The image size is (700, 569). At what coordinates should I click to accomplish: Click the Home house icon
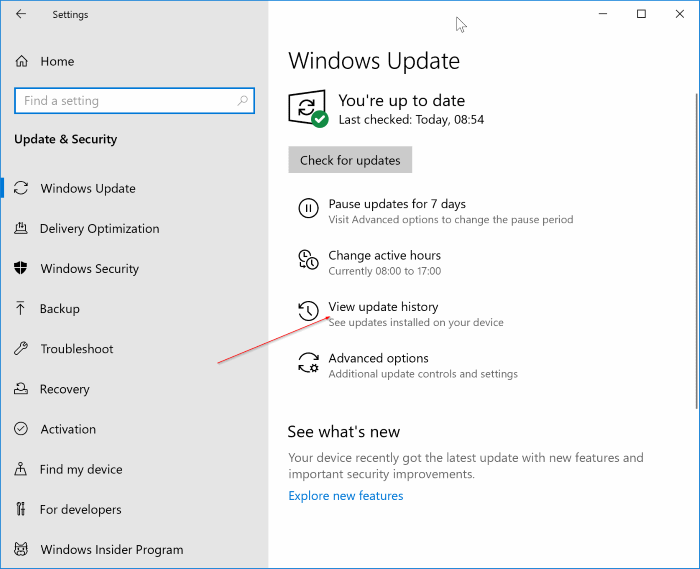pos(21,61)
